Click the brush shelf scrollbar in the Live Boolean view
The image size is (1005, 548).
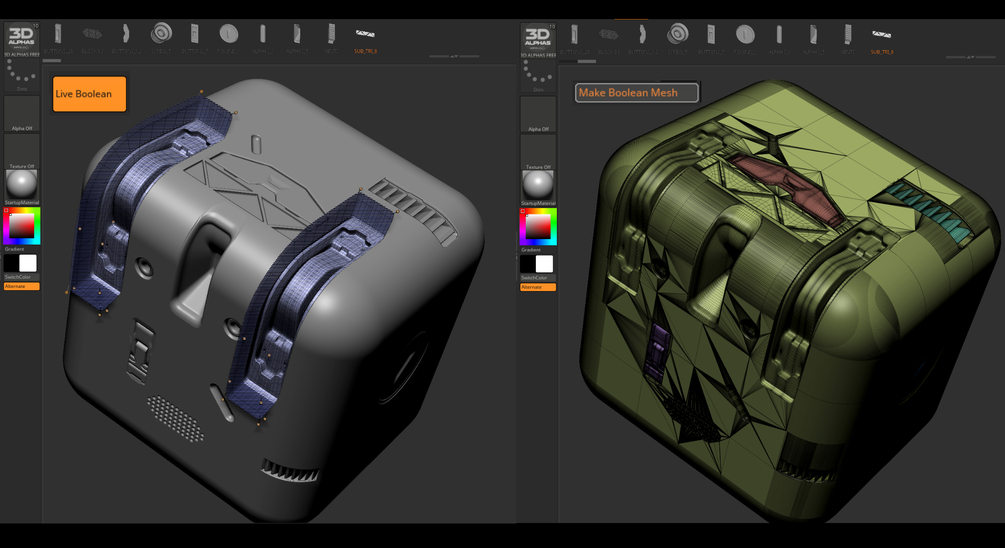click(x=51, y=61)
